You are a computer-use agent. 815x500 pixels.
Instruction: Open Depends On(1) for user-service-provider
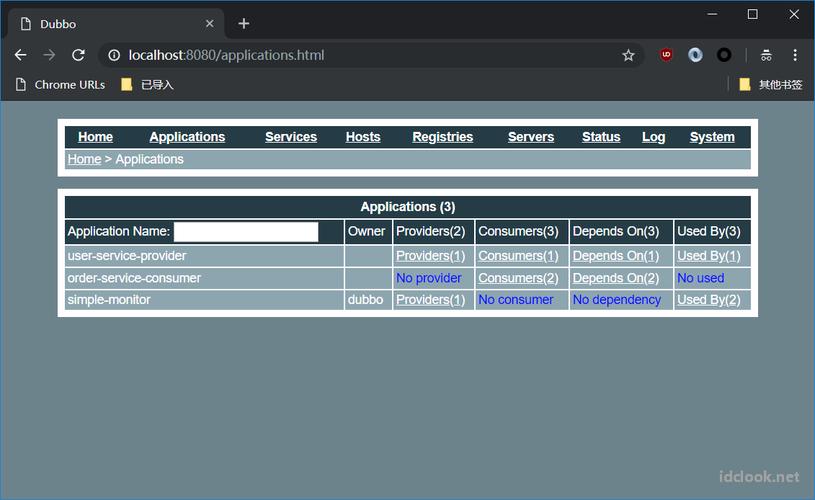615,256
